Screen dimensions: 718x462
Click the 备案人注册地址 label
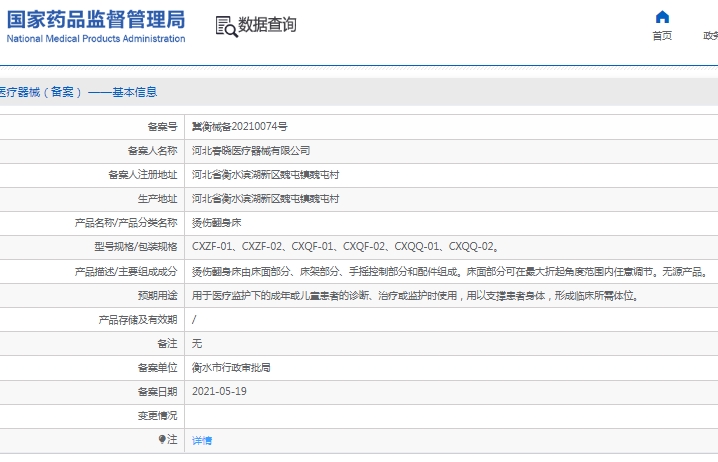tap(142, 175)
